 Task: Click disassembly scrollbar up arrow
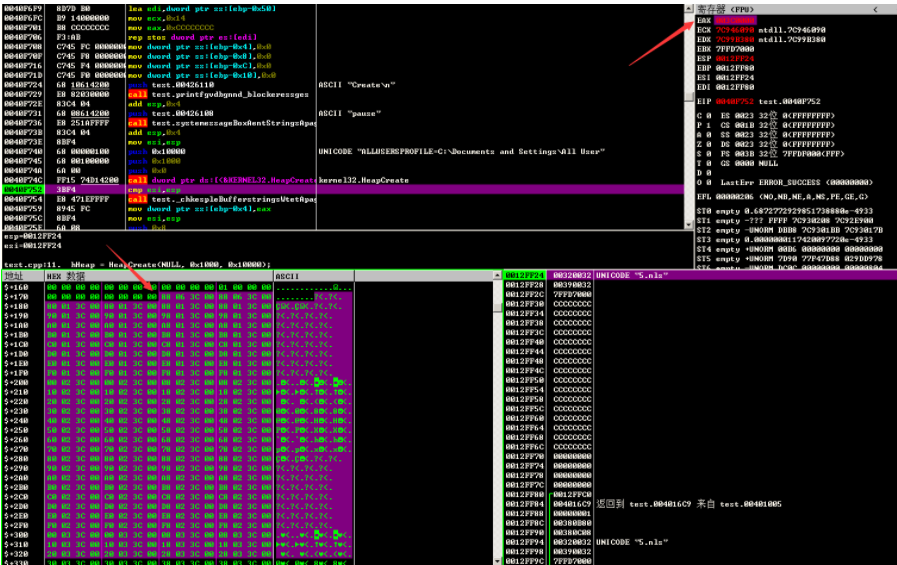tap(689, 9)
